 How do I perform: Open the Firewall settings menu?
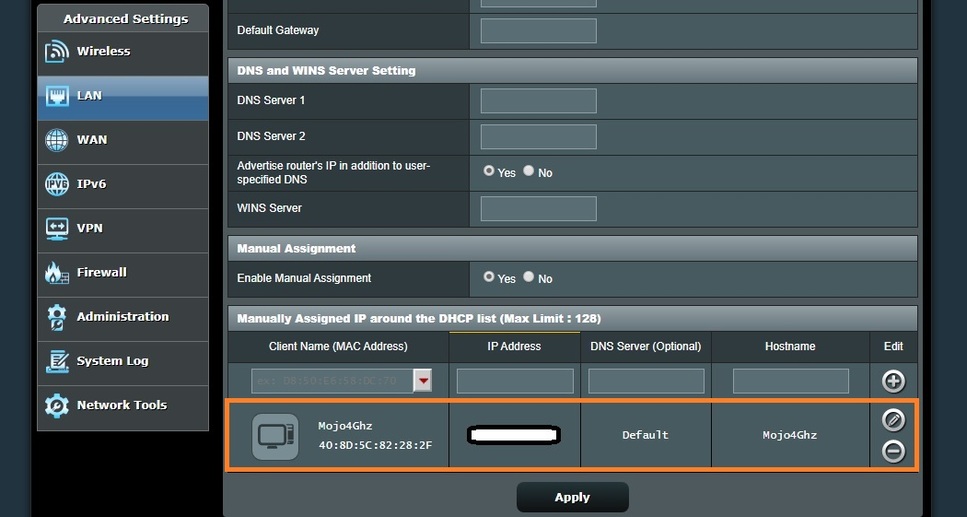[123, 273]
